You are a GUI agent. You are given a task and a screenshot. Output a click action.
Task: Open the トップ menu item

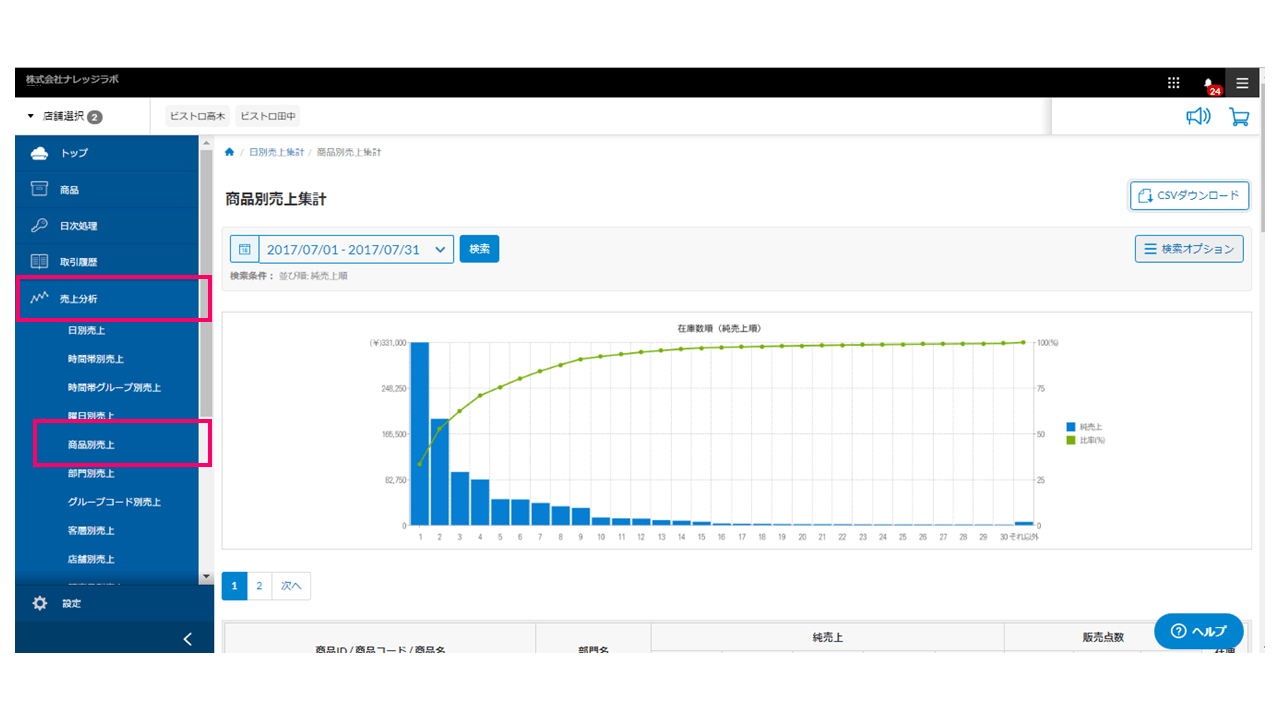pyautogui.click(x=107, y=153)
